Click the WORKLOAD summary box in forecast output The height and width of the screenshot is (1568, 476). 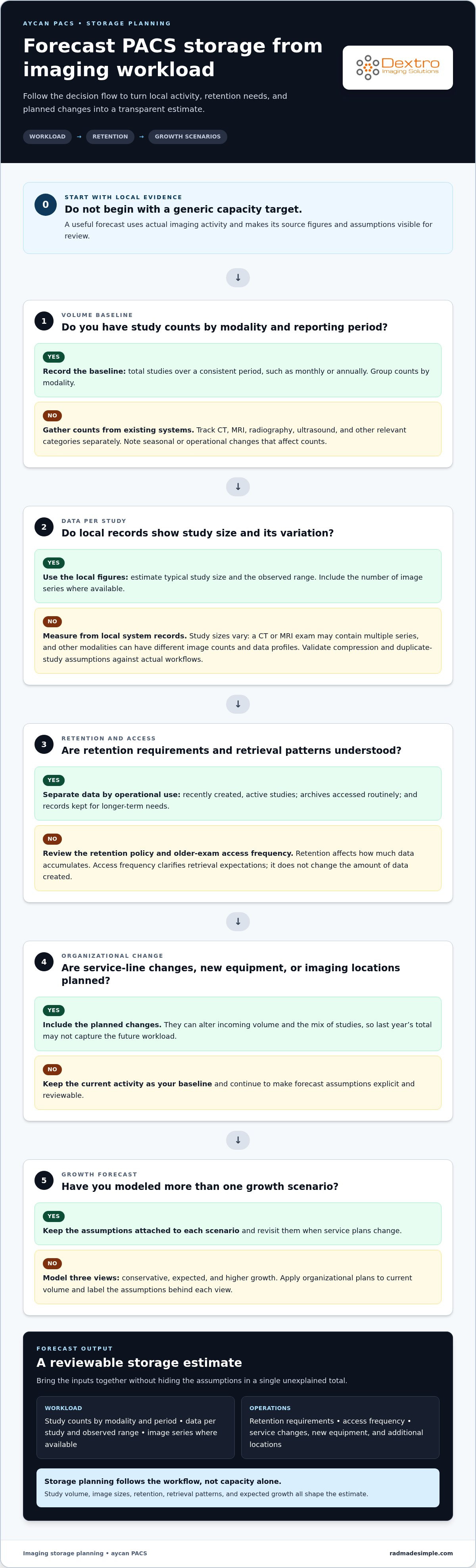[136, 1428]
